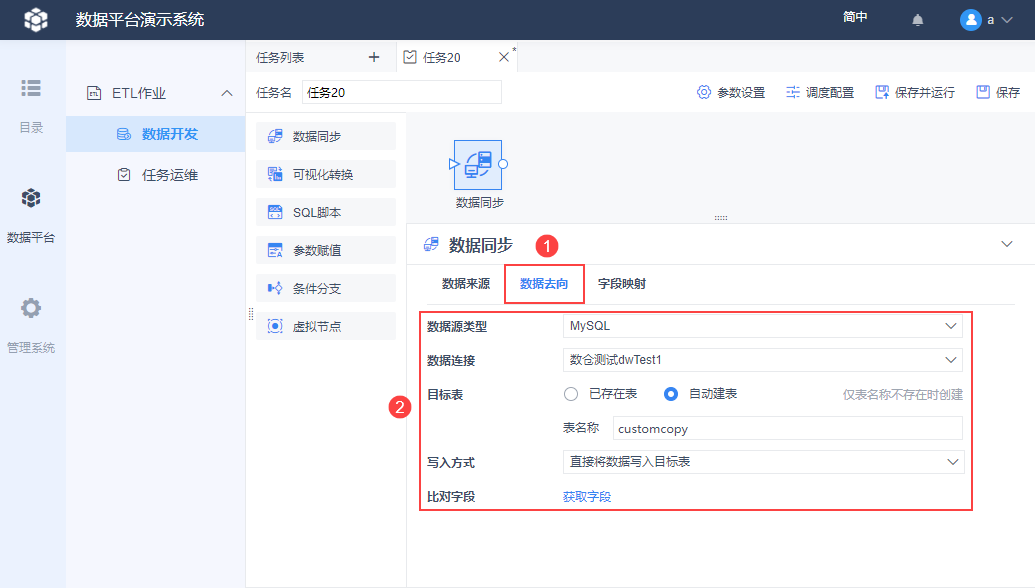Viewport: 1035px width, 588px height.
Task: Click the 参数设置 gear icon
Action: point(704,92)
